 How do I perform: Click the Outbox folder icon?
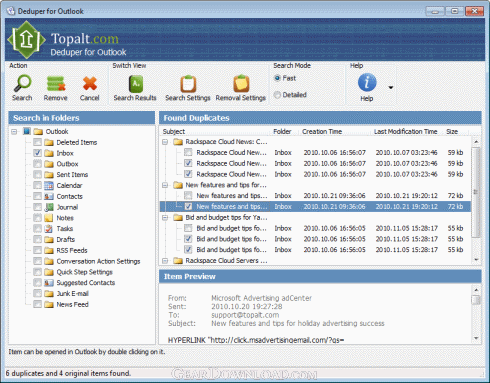click(49, 164)
